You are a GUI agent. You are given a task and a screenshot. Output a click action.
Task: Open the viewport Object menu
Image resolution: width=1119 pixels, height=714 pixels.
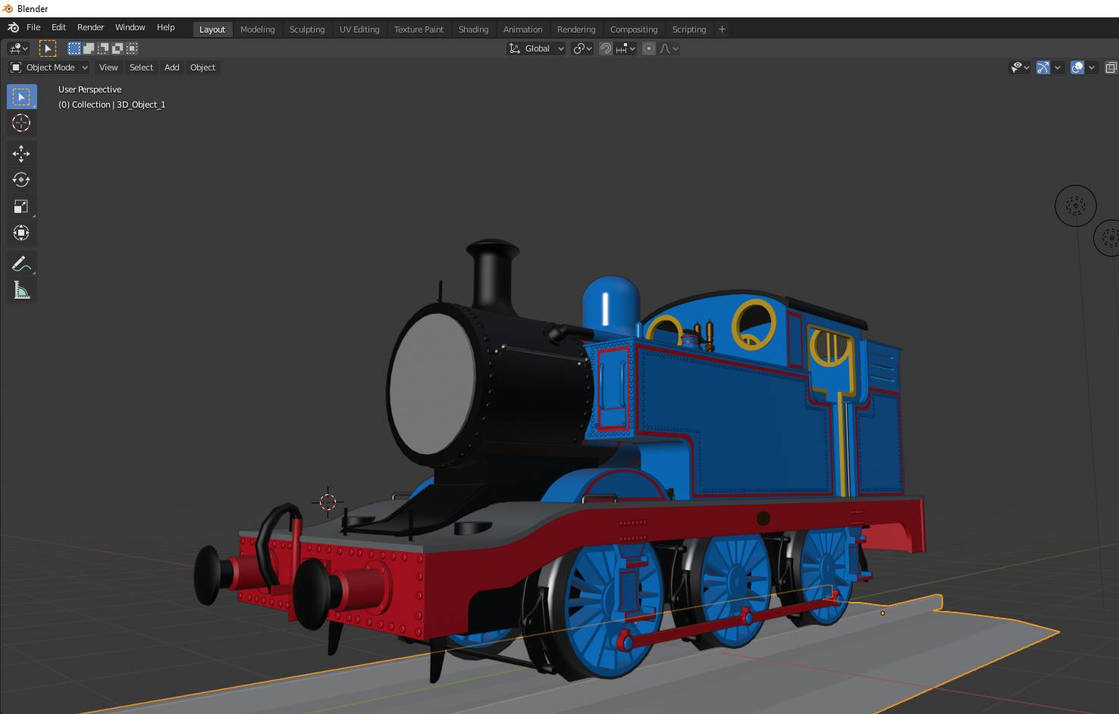(x=203, y=67)
